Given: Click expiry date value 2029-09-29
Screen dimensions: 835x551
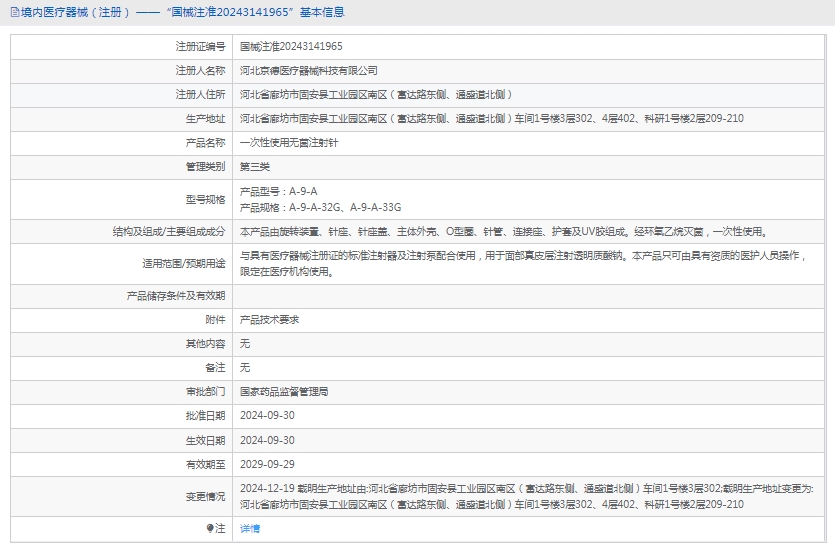Looking at the screenshot, I should click(x=267, y=464).
